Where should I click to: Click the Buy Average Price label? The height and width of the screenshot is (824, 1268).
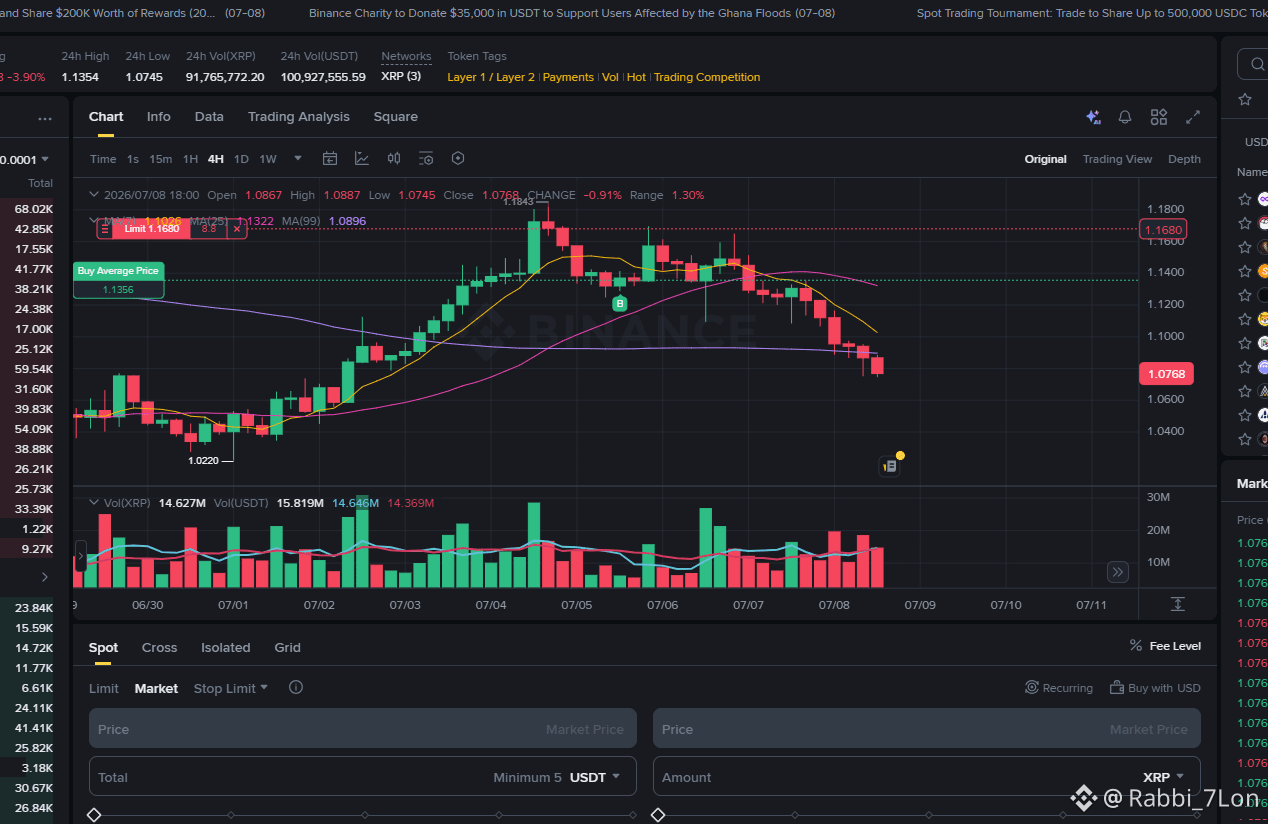pos(118,271)
